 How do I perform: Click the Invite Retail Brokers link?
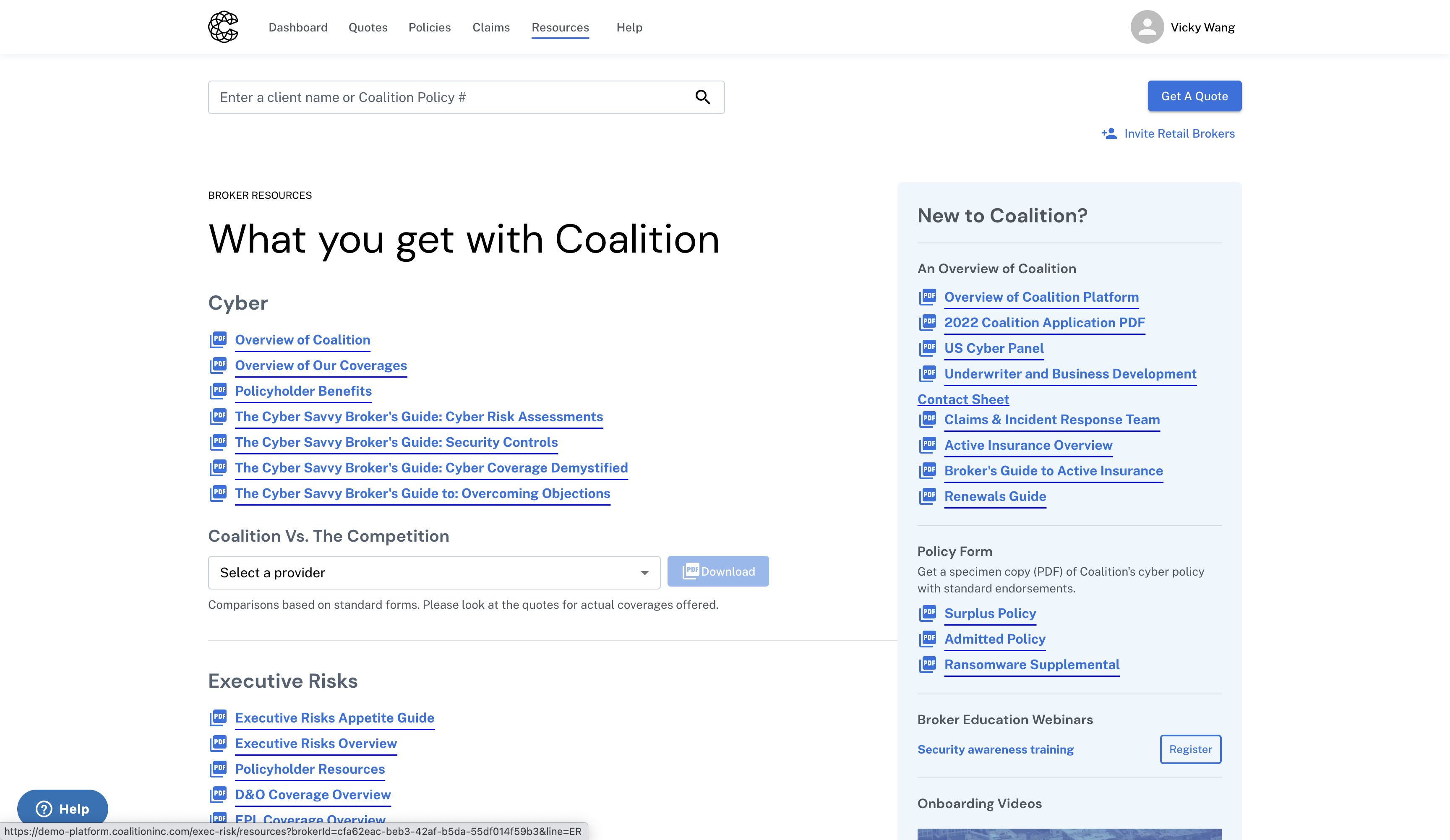(x=1179, y=133)
